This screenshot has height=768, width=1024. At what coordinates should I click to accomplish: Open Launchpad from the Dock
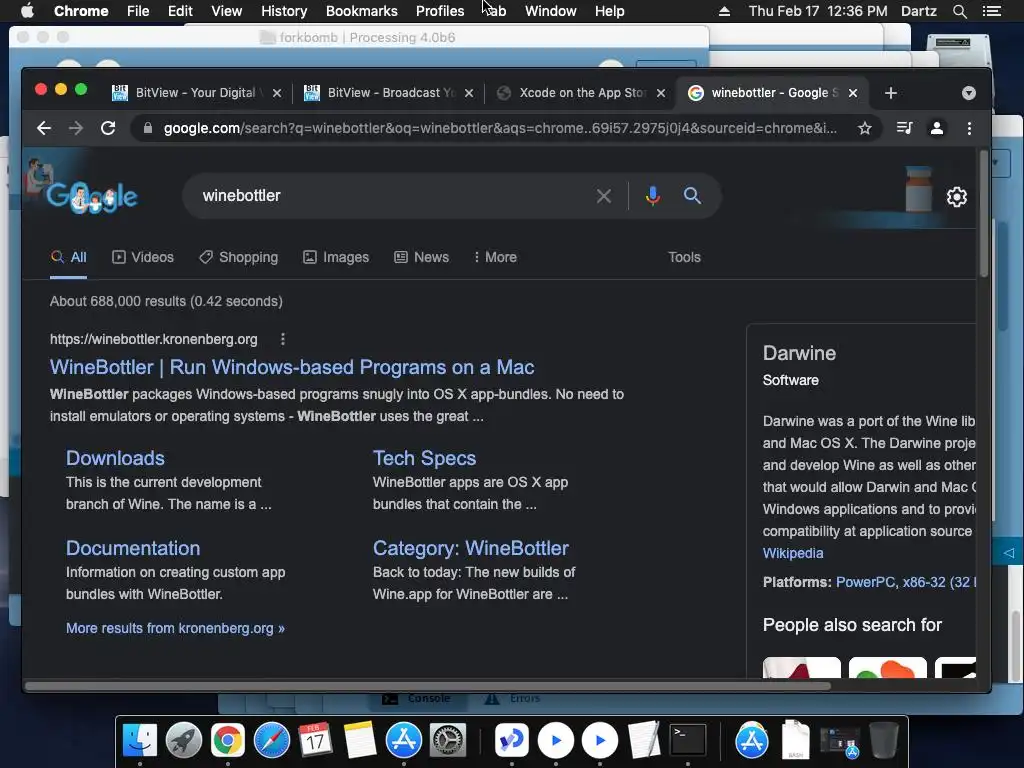pyautogui.click(x=184, y=740)
